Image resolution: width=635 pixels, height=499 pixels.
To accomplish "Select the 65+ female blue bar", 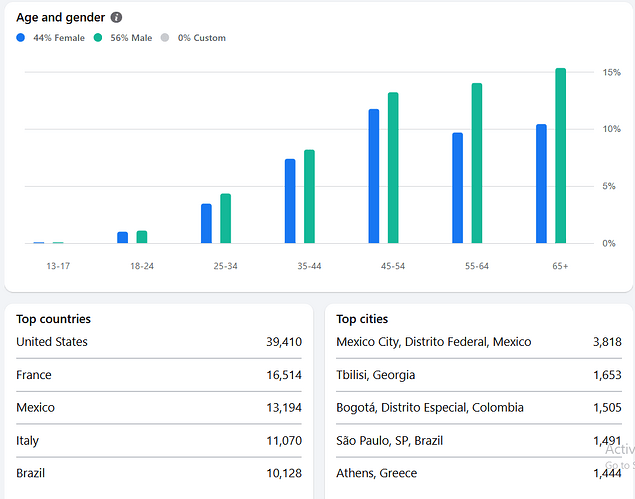I will pyautogui.click(x=541, y=183).
